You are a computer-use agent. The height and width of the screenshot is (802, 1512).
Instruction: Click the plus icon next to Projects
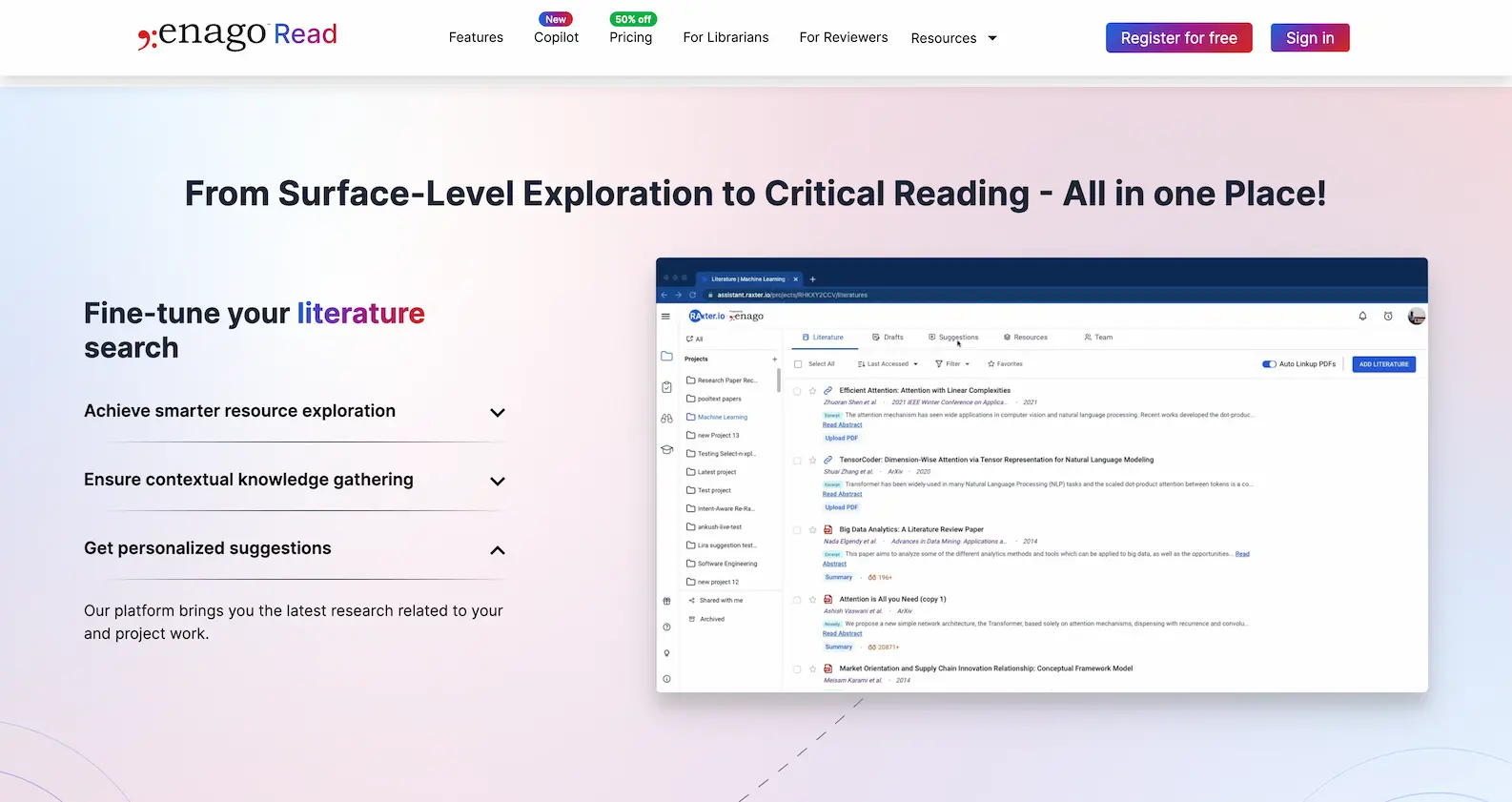click(x=774, y=360)
